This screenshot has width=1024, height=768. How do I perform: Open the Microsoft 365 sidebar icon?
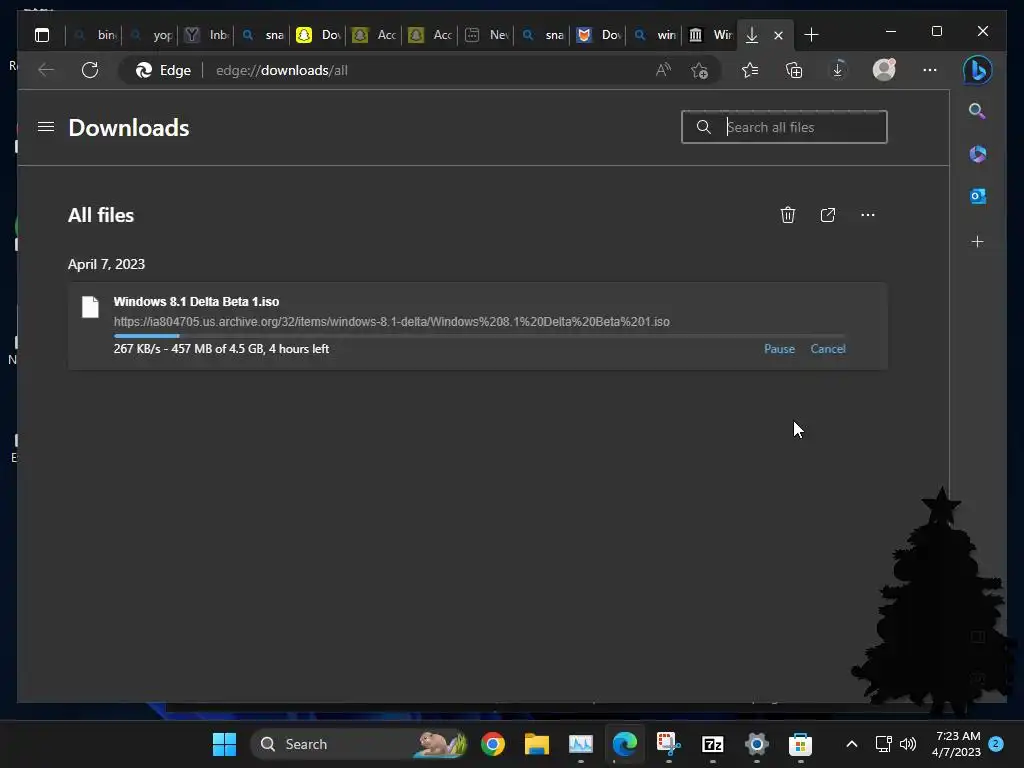click(978, 154)
